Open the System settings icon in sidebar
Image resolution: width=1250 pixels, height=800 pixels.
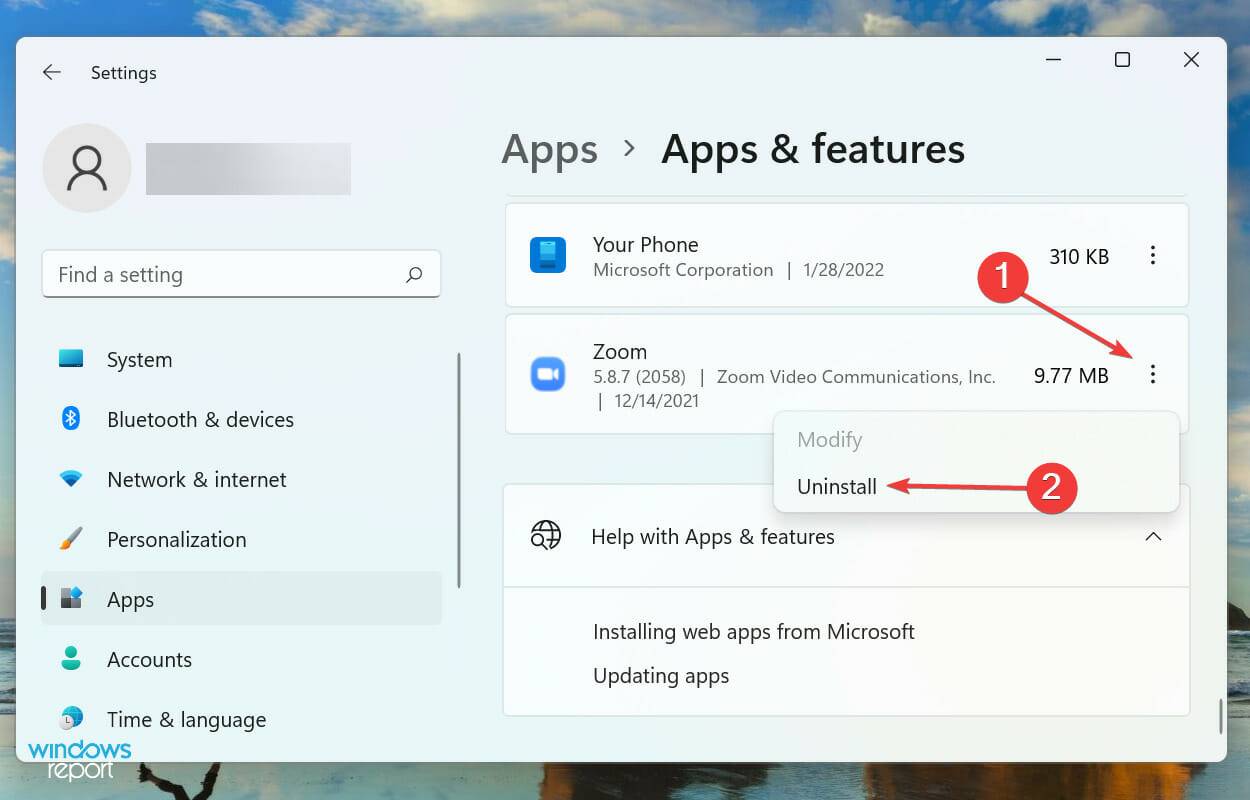[71, 359]
